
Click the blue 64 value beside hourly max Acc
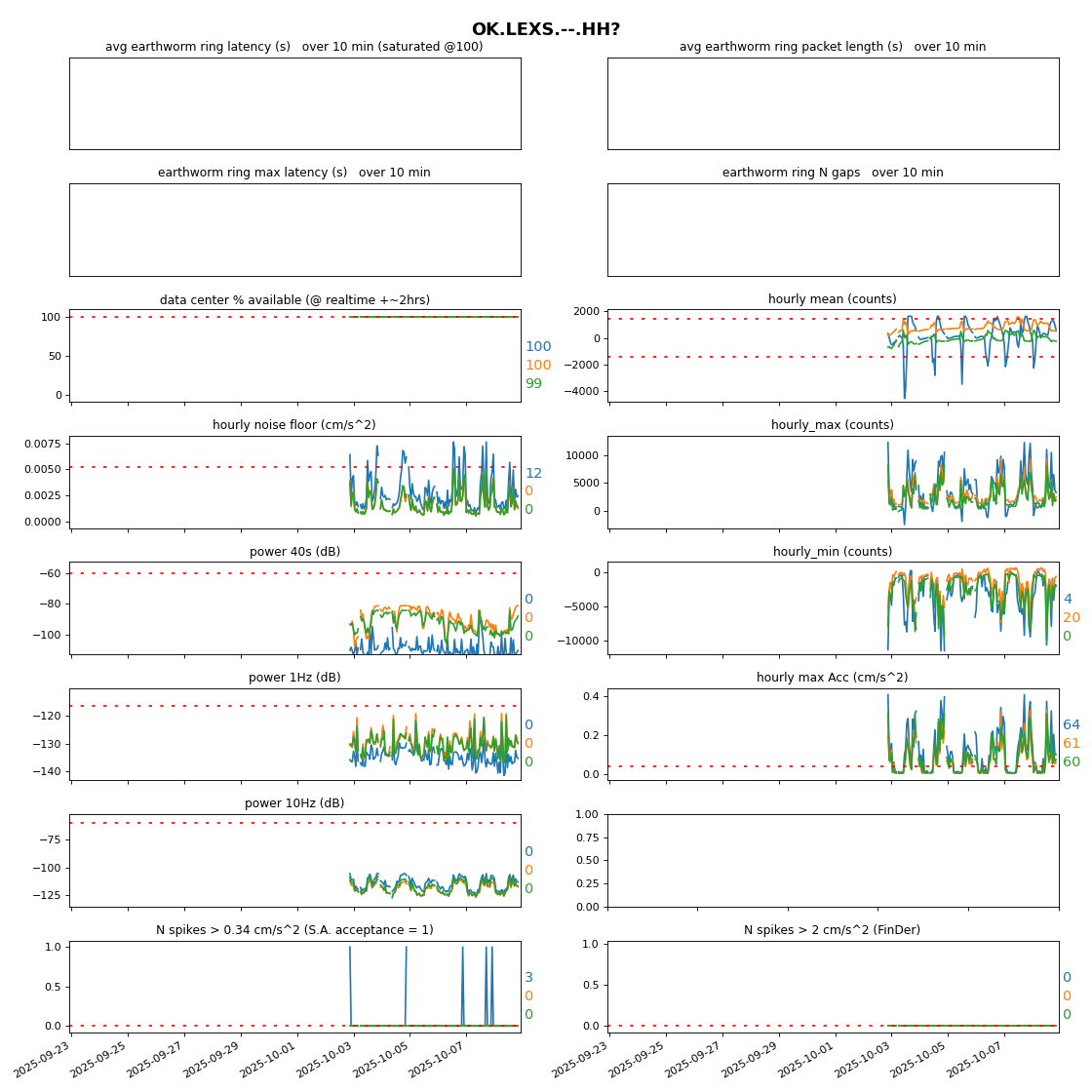1071,725
